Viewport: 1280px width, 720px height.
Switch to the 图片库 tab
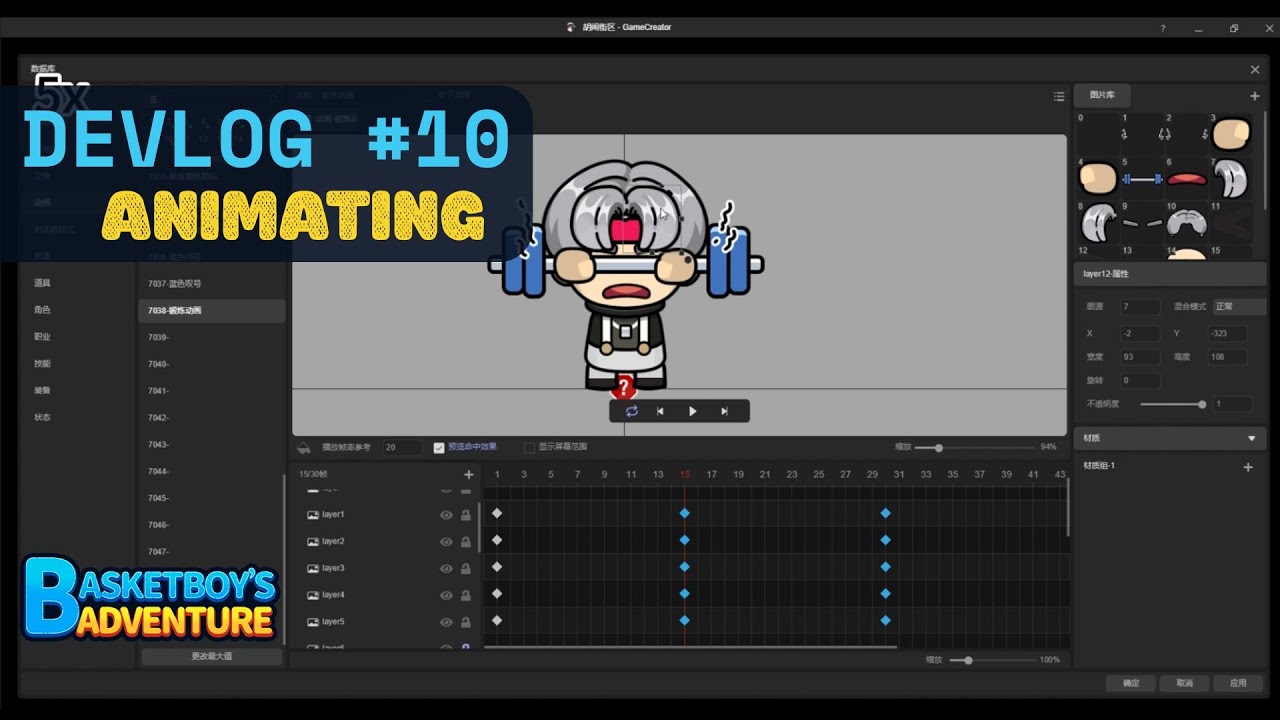[1102, 95]
